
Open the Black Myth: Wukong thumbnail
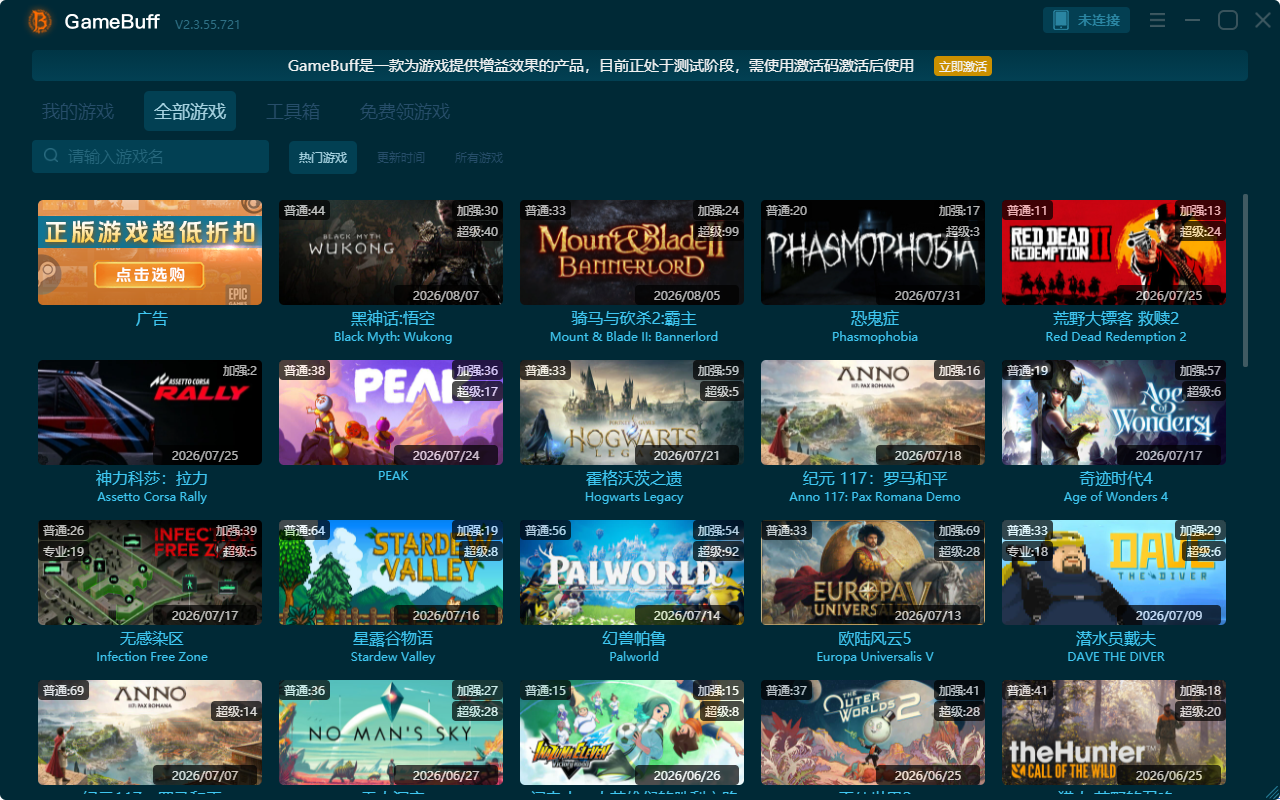[x=391, y=252]
